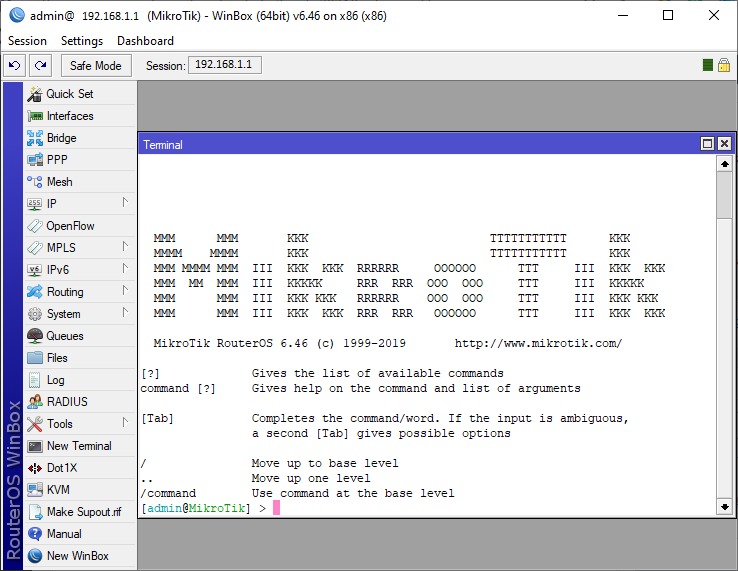The image size is (738, 571).
Task: Toggle Safe Mode on
Action: coord(96,66)
